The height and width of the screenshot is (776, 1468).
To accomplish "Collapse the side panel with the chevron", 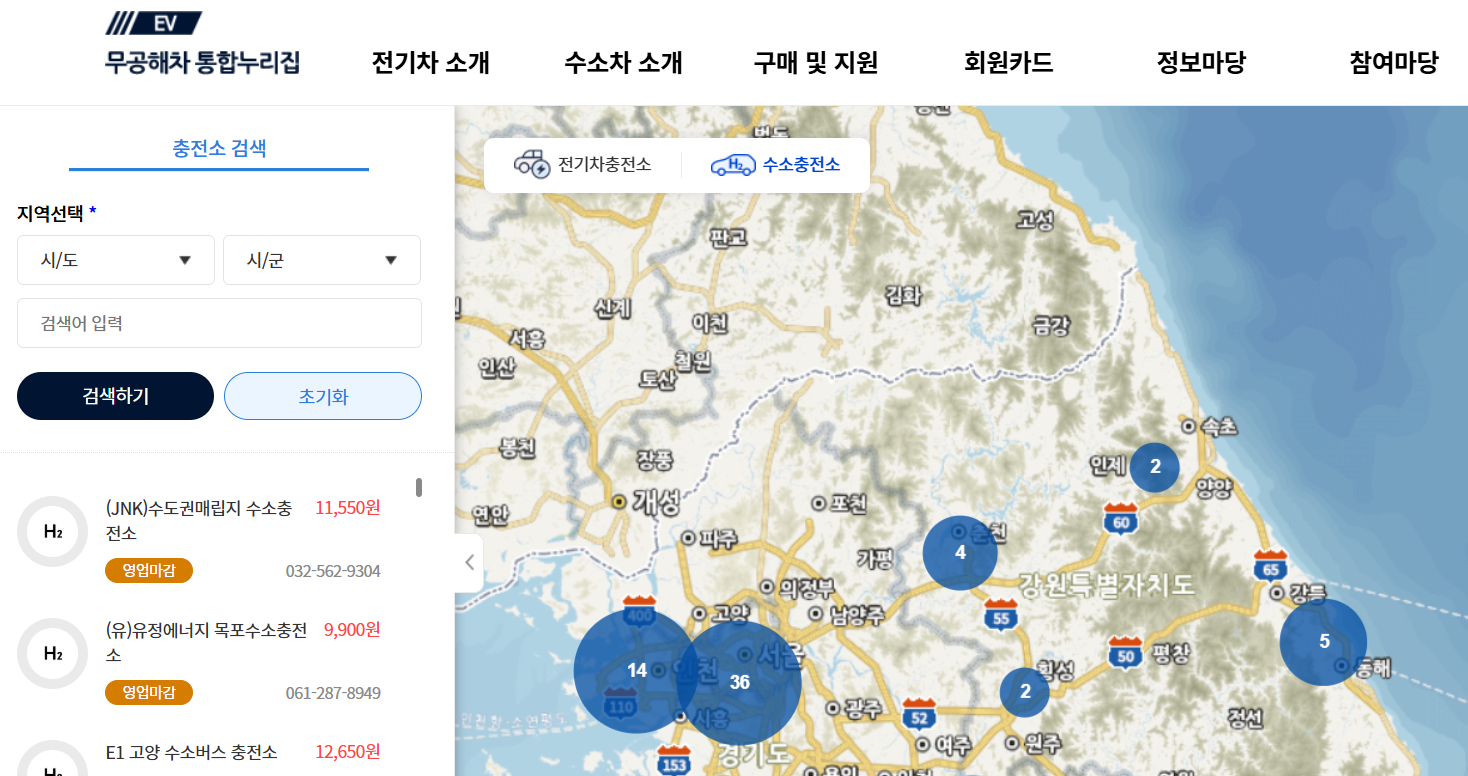I will tap(469, 562).
